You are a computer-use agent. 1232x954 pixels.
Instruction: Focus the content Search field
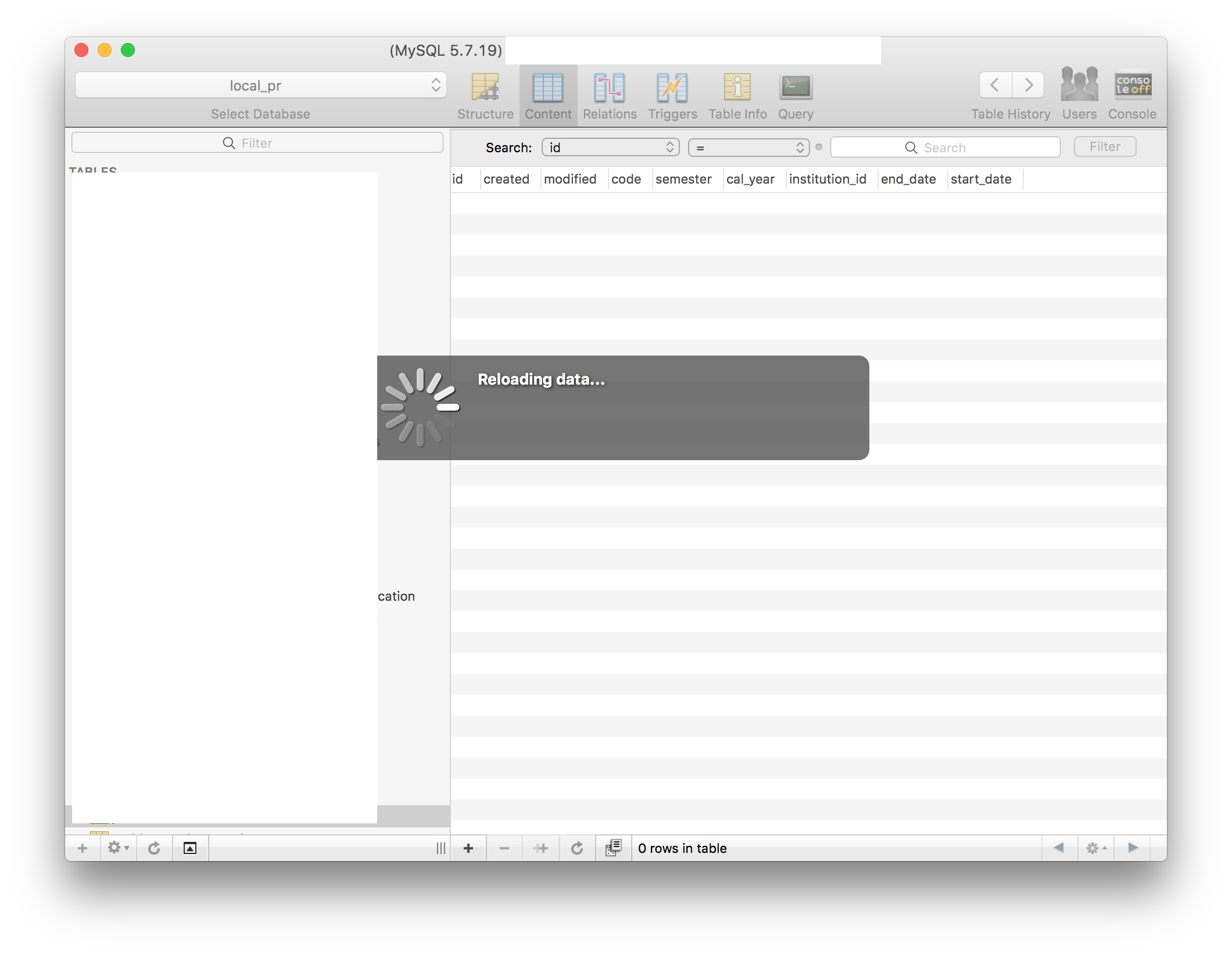click(x=945, y=148)
